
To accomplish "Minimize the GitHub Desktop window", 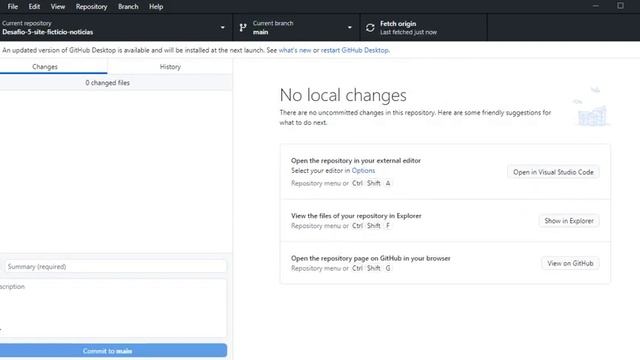I will click(596, 6).
